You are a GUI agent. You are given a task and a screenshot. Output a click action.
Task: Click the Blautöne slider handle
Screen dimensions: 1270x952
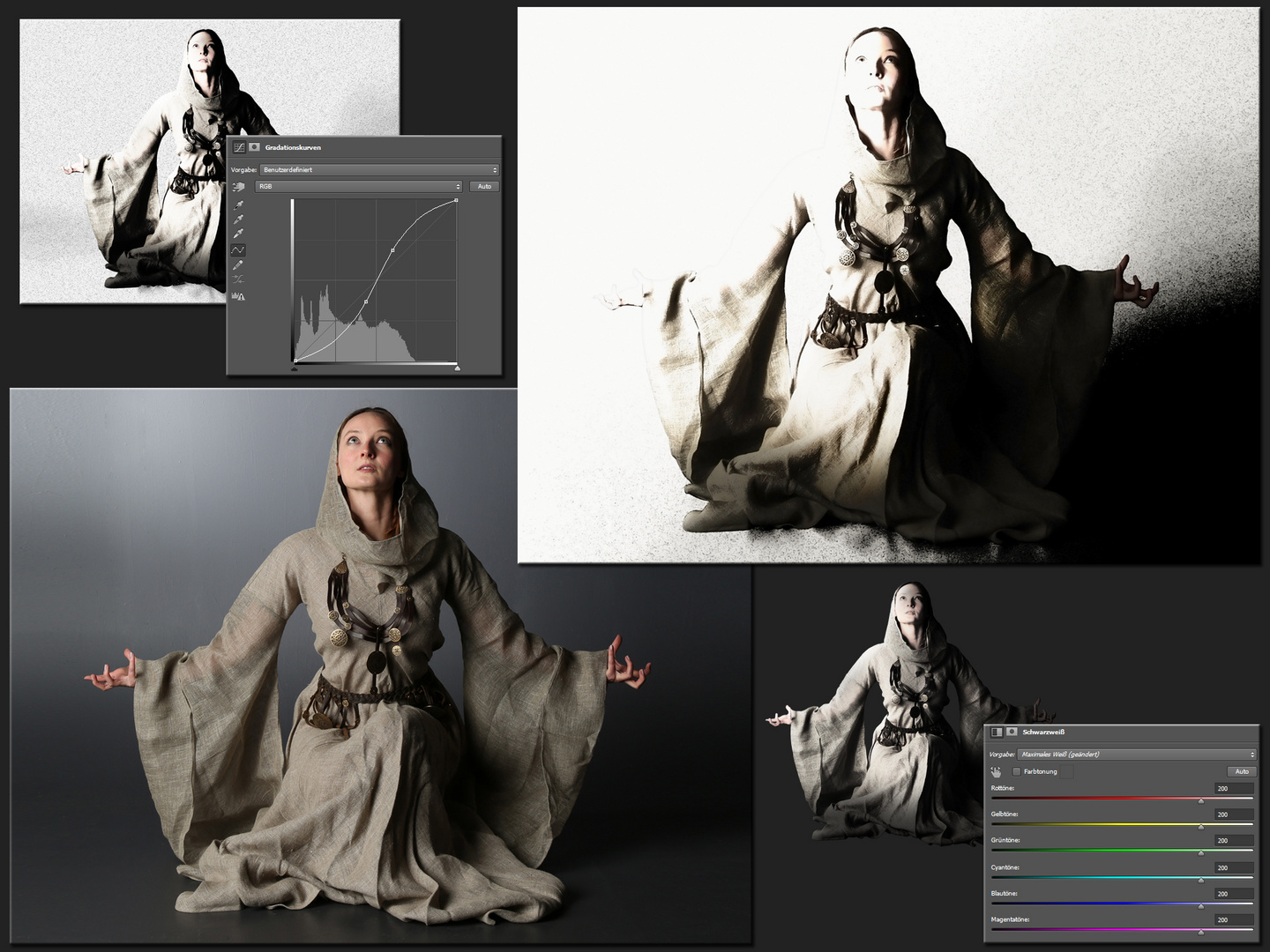(x=1201, y=906)
